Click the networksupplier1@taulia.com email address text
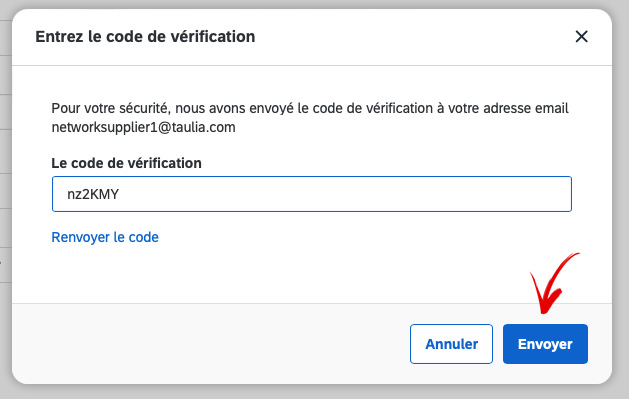 coord(144,127)
